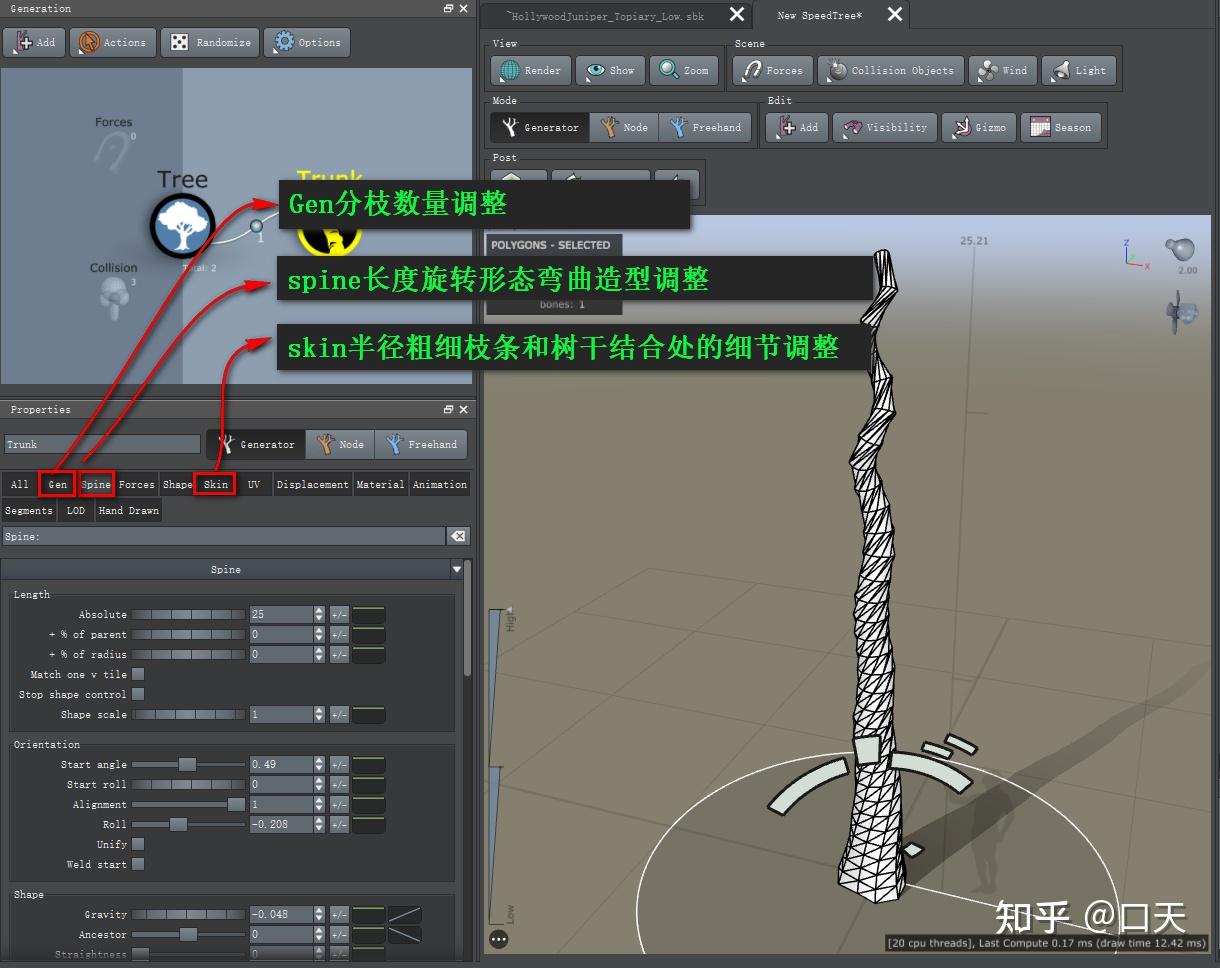1220x968 pixels.
Task: Open the Material properties tab
Action: [x=381, y=484]
